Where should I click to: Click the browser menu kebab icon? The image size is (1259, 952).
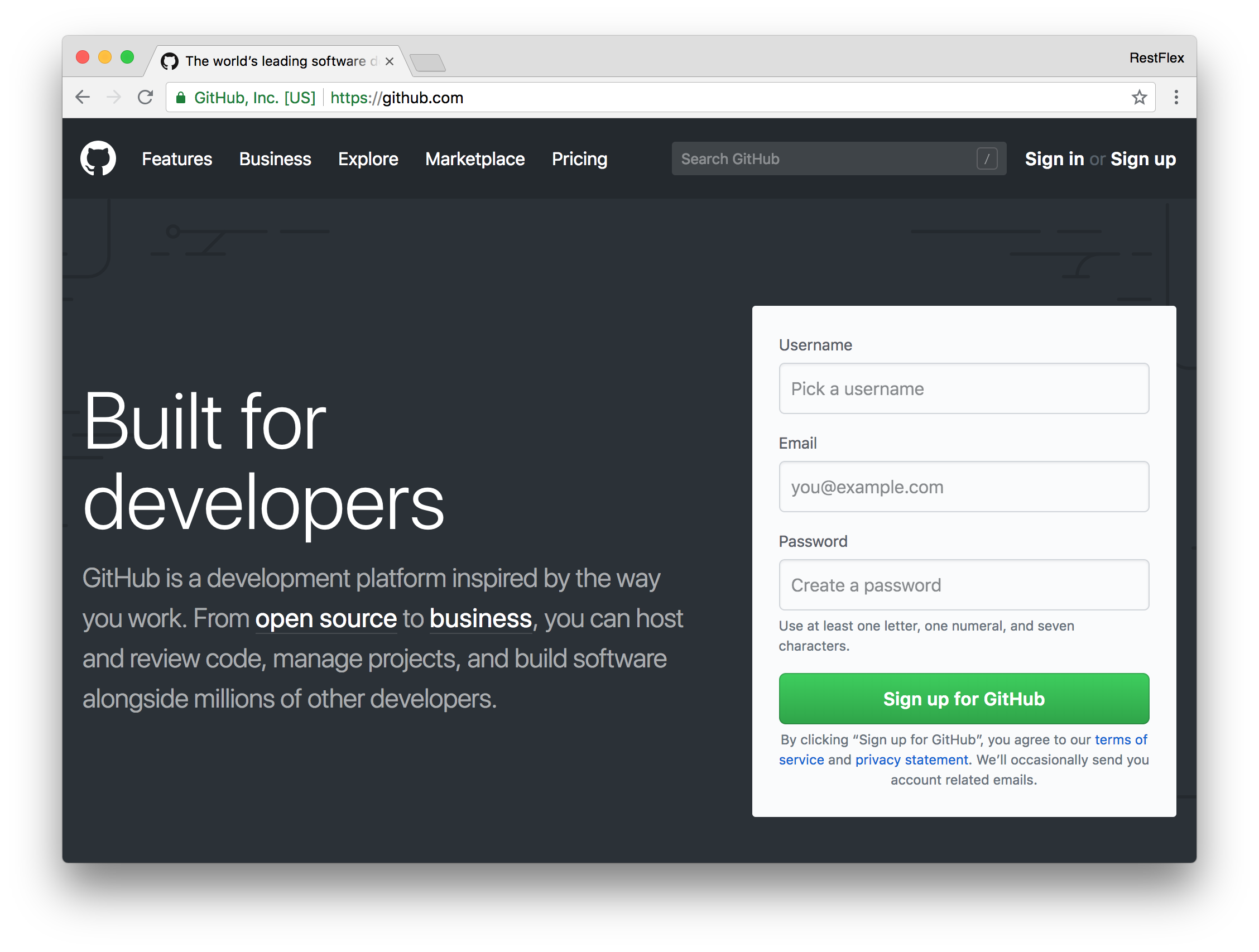(1176, 97)
